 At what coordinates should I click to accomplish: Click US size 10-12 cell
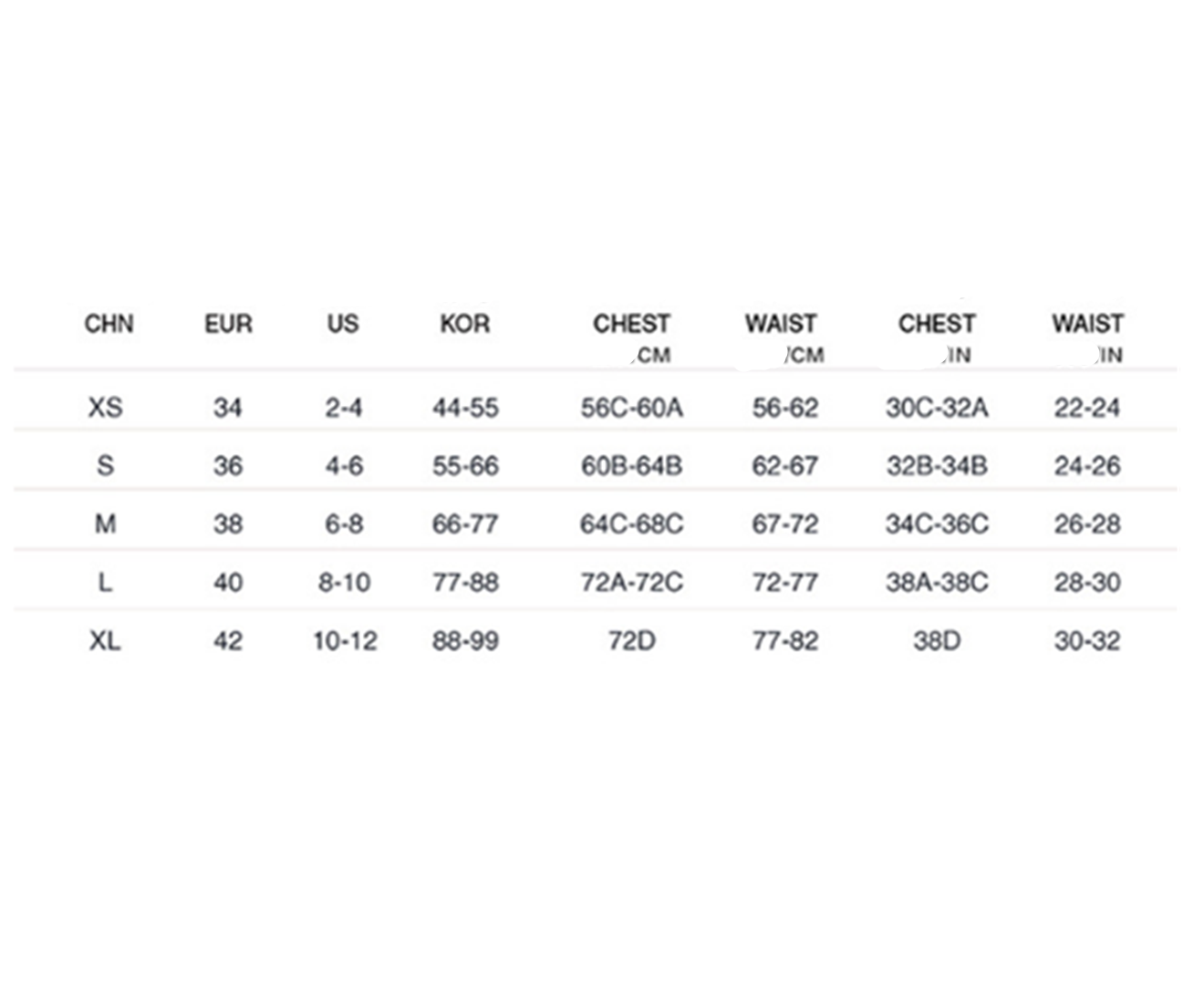coord(345,640)
